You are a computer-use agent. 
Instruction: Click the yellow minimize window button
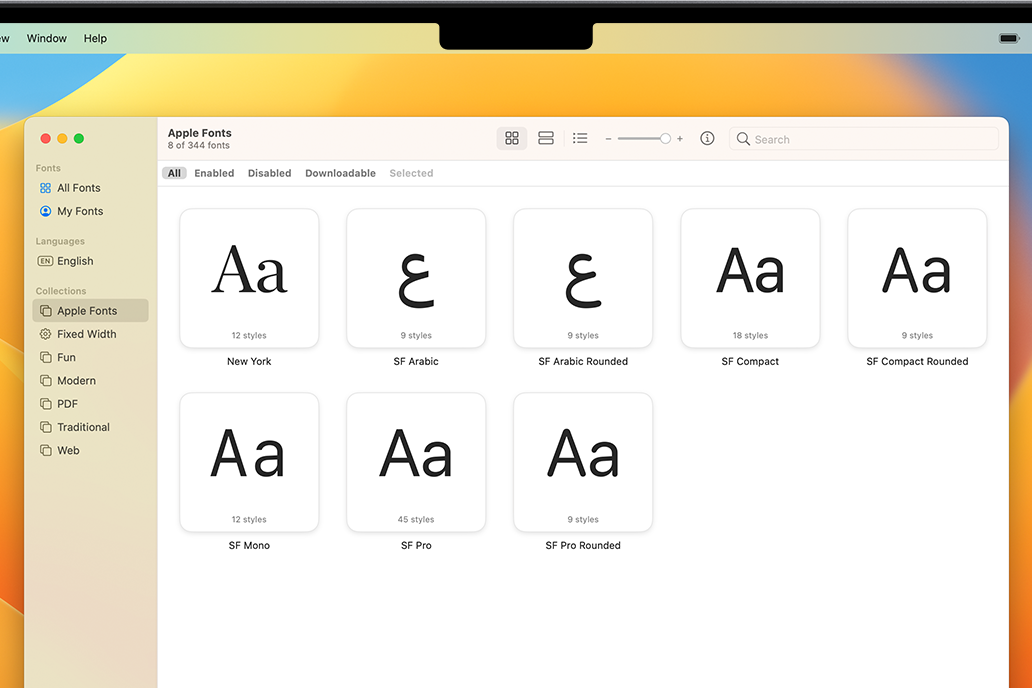62,138
